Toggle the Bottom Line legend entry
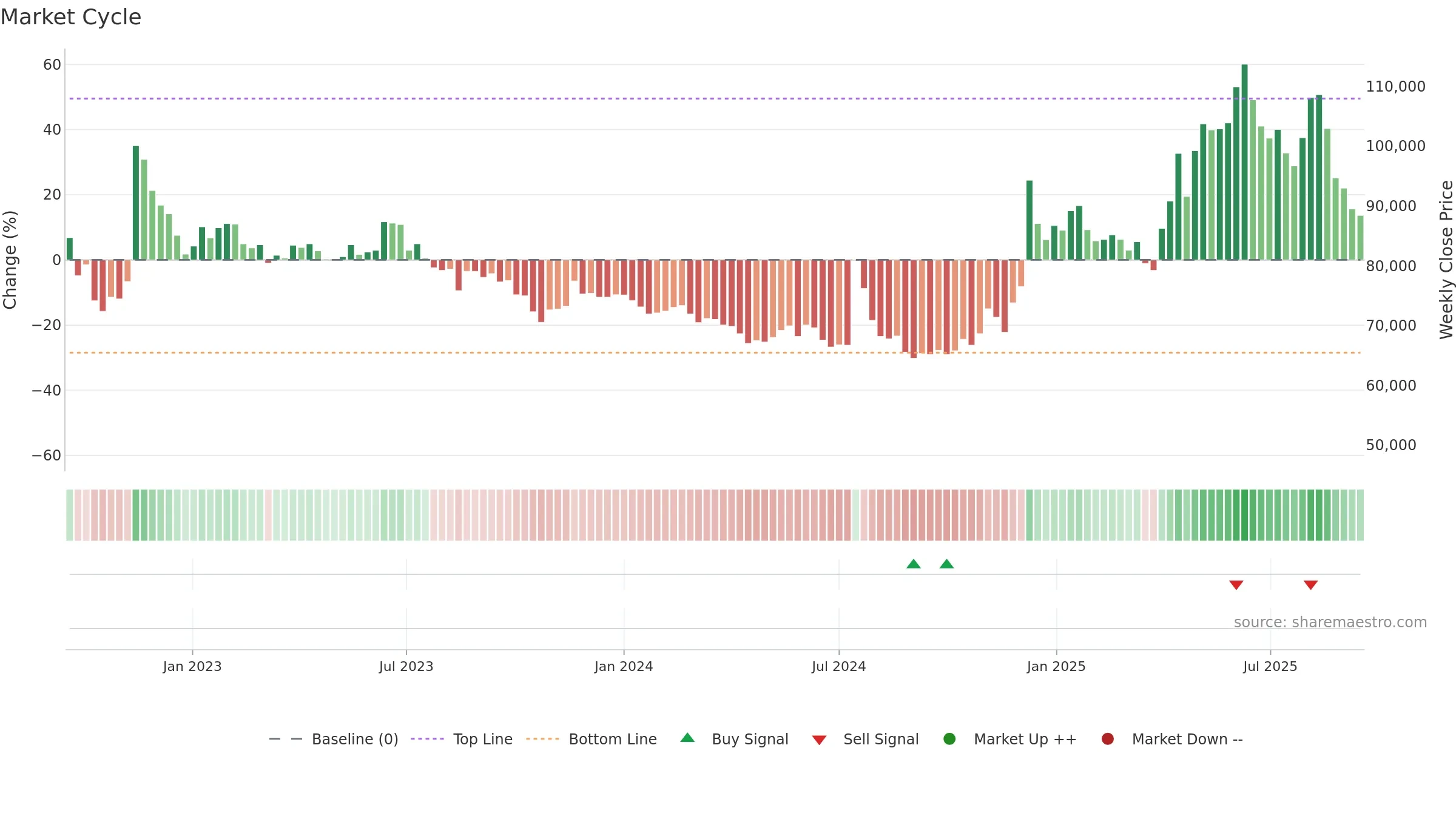This screenshot has height=819, width=1456. coord(591,739)
